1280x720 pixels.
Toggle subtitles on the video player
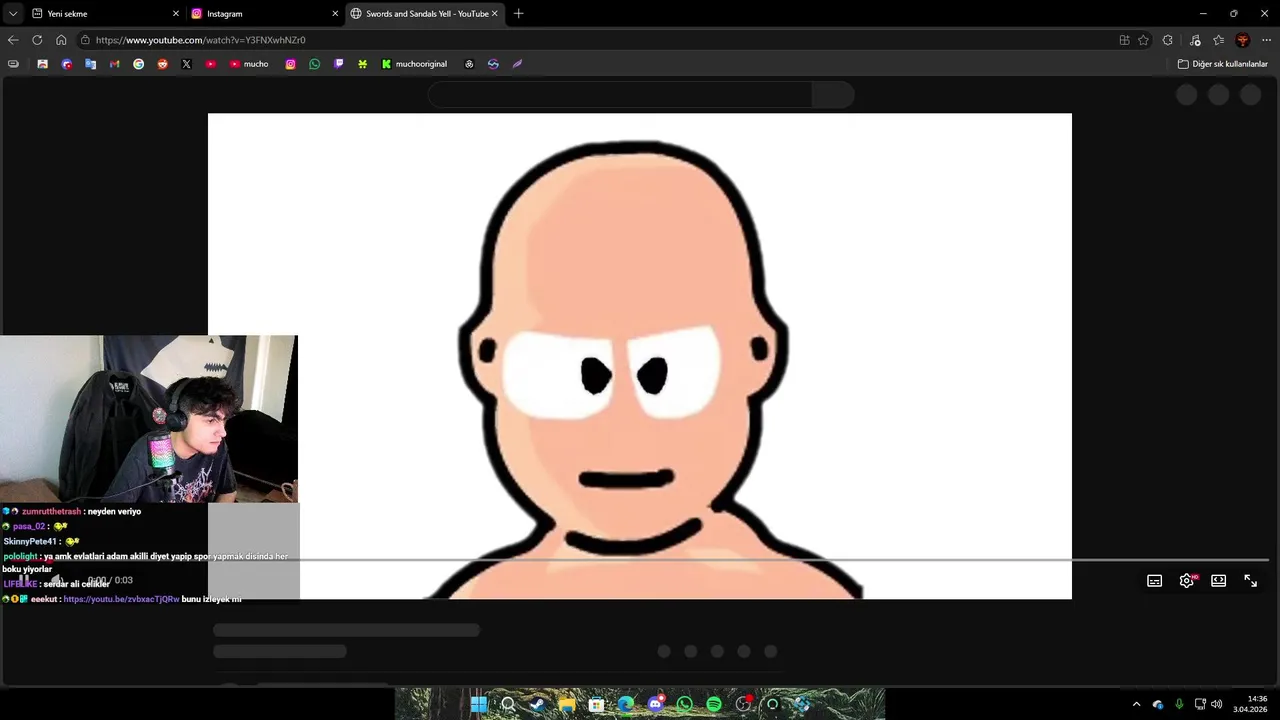(1154, 581)
